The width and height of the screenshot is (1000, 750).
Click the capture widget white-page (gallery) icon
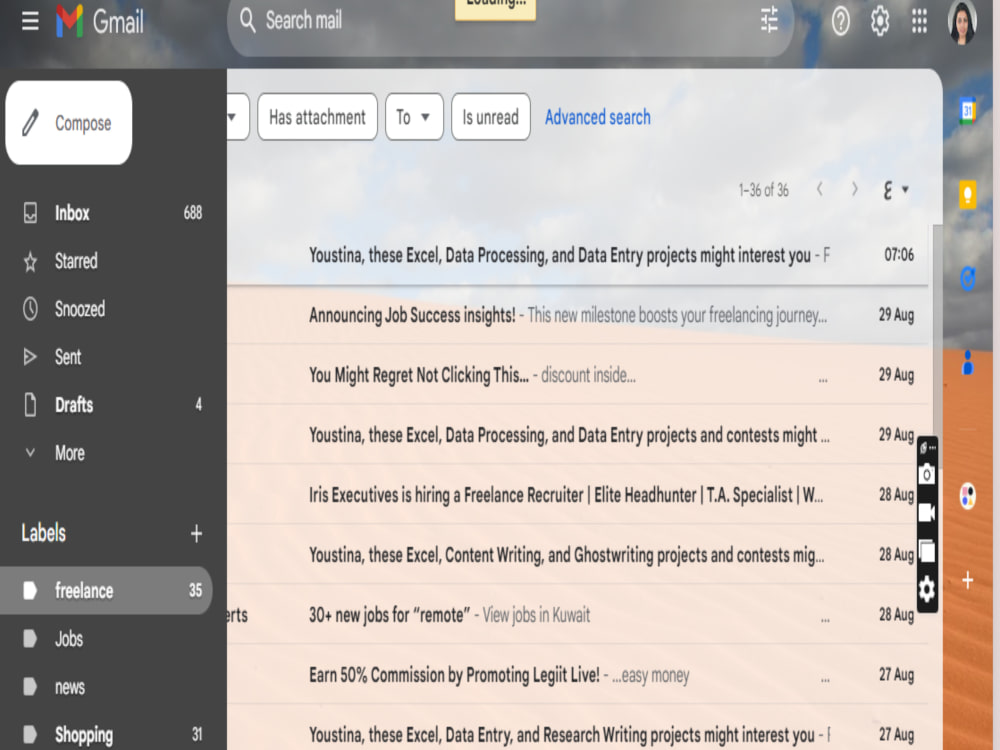pyautogui.click(x=927, y=550)
